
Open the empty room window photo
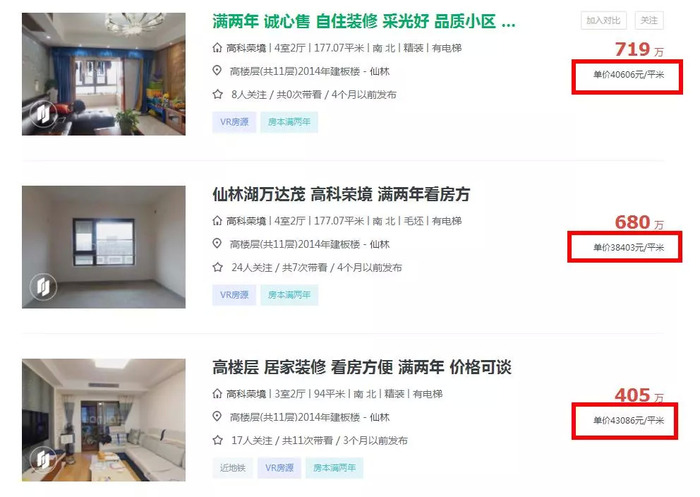[x=104, y=247]
